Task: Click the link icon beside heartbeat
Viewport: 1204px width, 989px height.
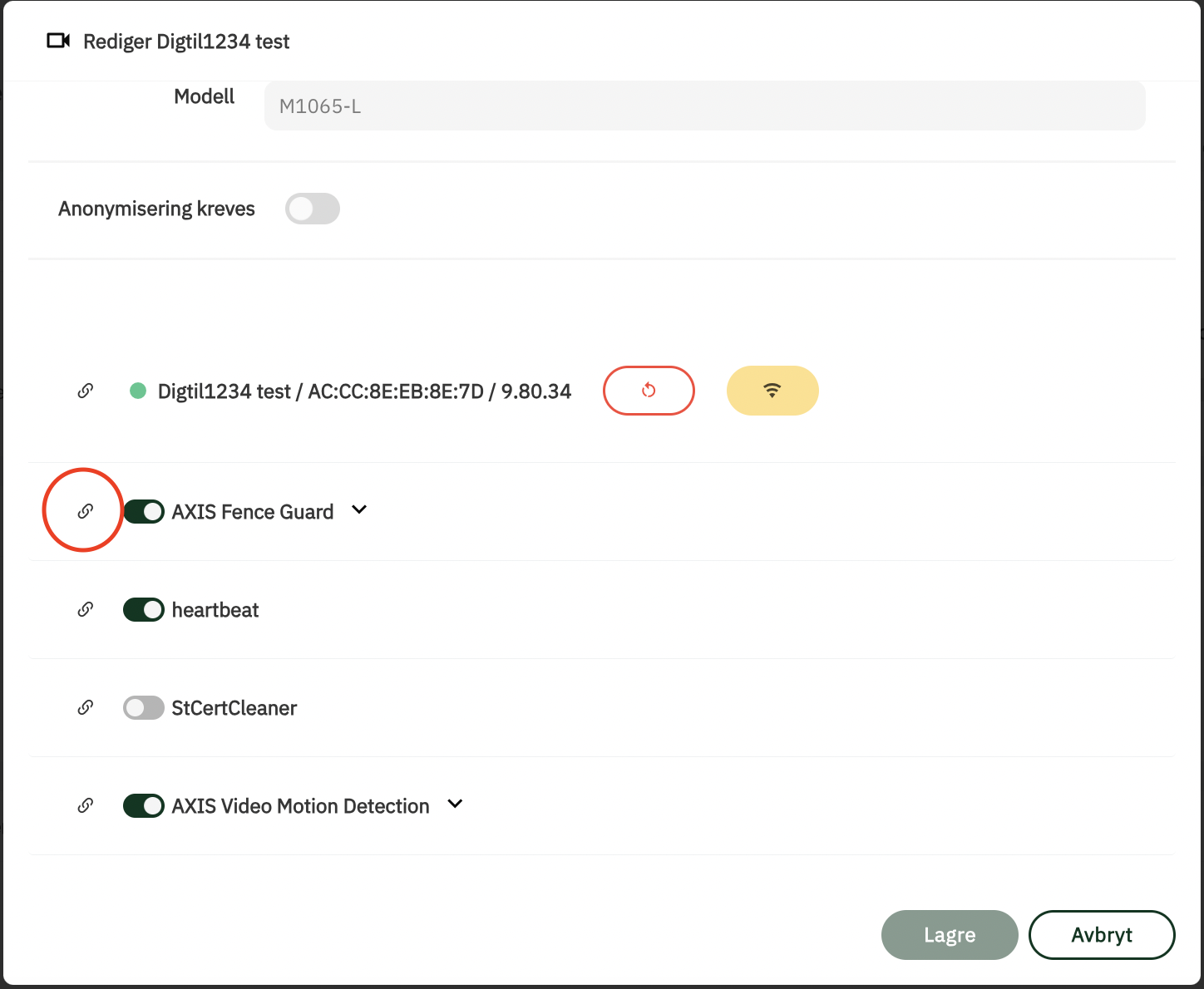Action: [85, 609]
